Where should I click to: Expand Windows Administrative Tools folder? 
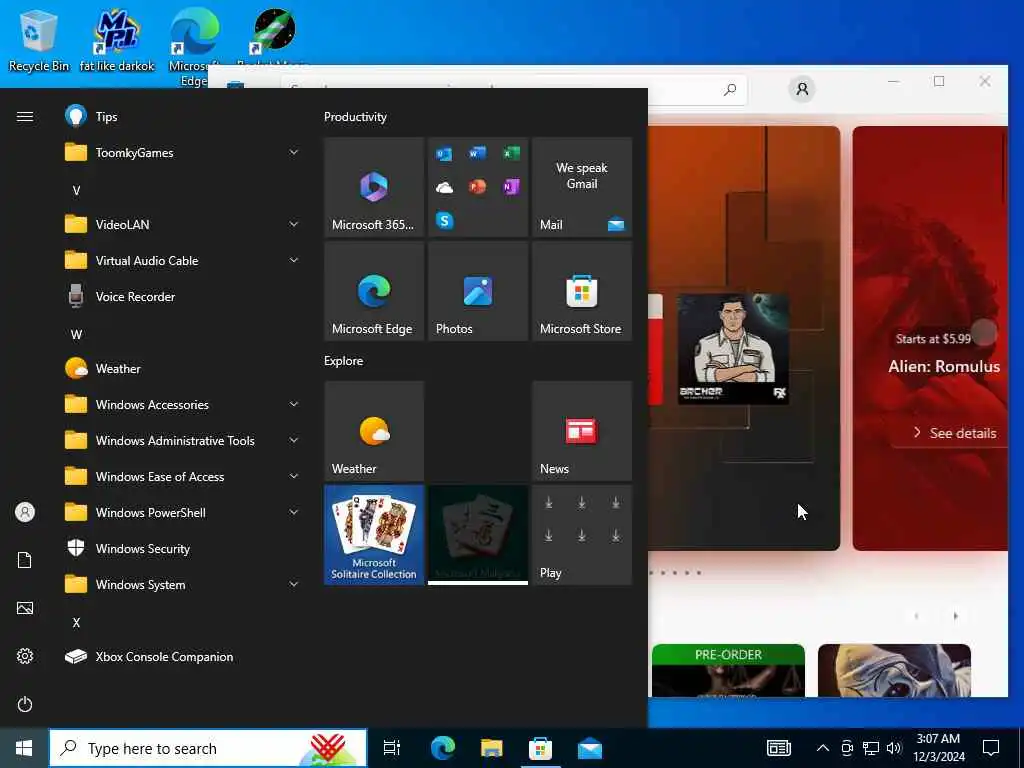coord(183,440)
